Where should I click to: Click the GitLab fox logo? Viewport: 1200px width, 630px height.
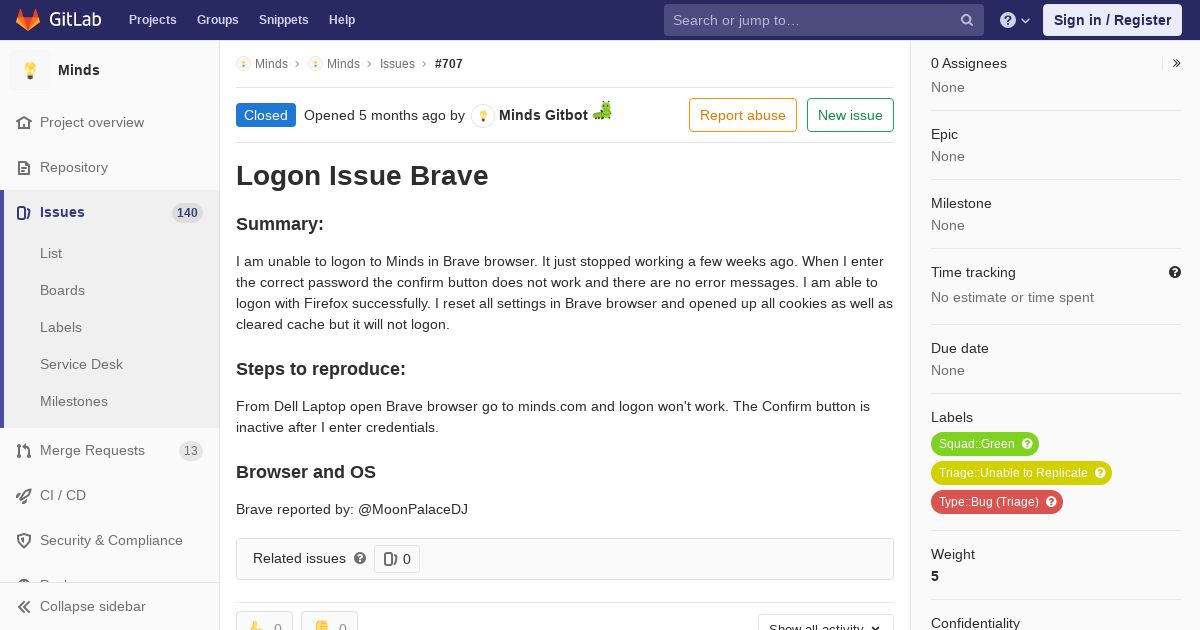pos(28,19)
